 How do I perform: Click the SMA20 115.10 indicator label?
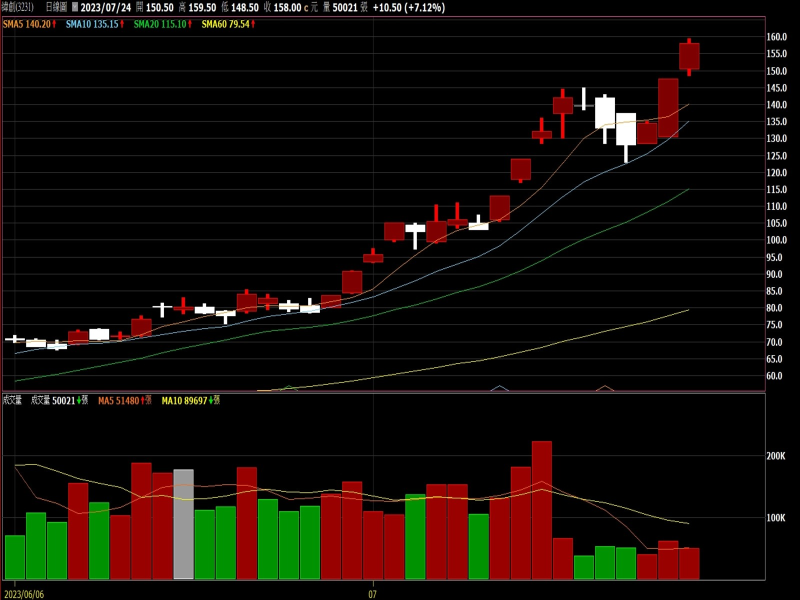point(162,23)
